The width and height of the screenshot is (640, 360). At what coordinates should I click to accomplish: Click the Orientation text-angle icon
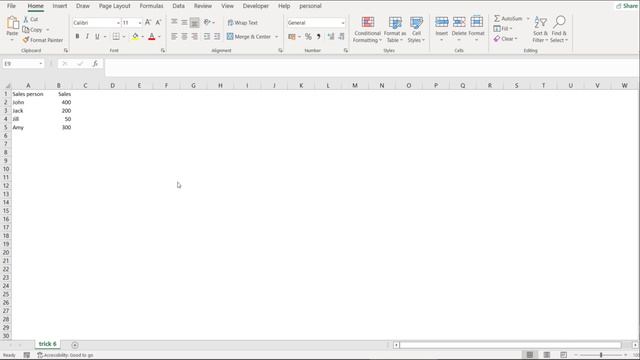pos(207,22)
